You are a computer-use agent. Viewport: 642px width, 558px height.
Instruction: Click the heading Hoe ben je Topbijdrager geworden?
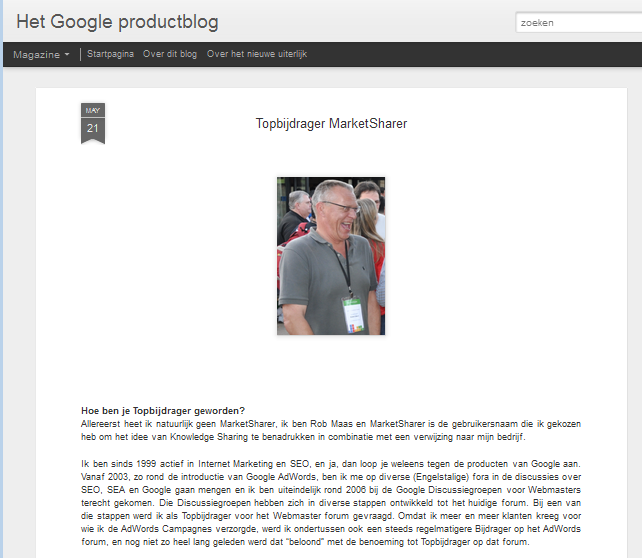[163, 411]
